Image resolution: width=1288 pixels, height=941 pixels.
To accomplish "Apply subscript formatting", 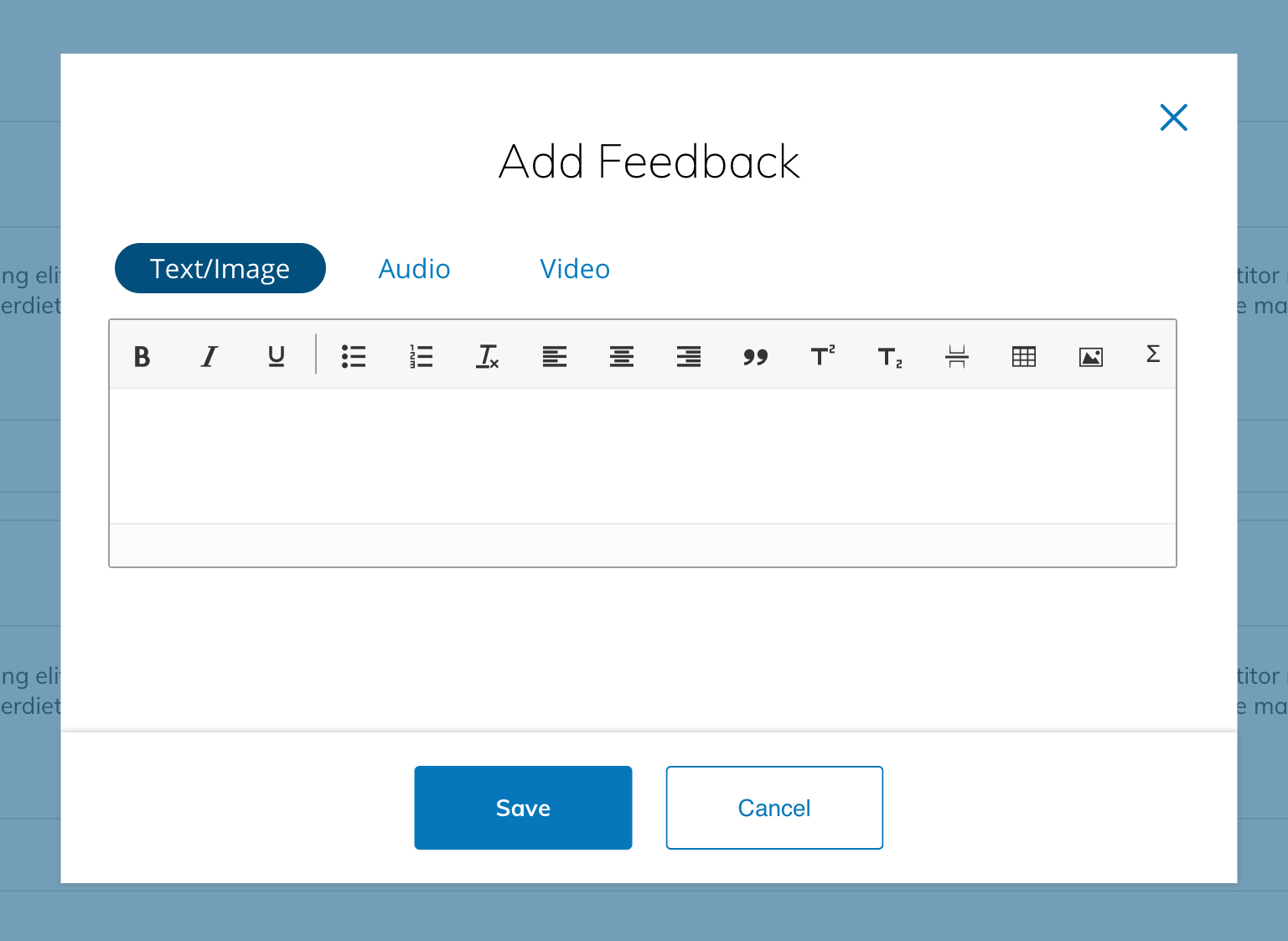I will click(x=889, y=355).
